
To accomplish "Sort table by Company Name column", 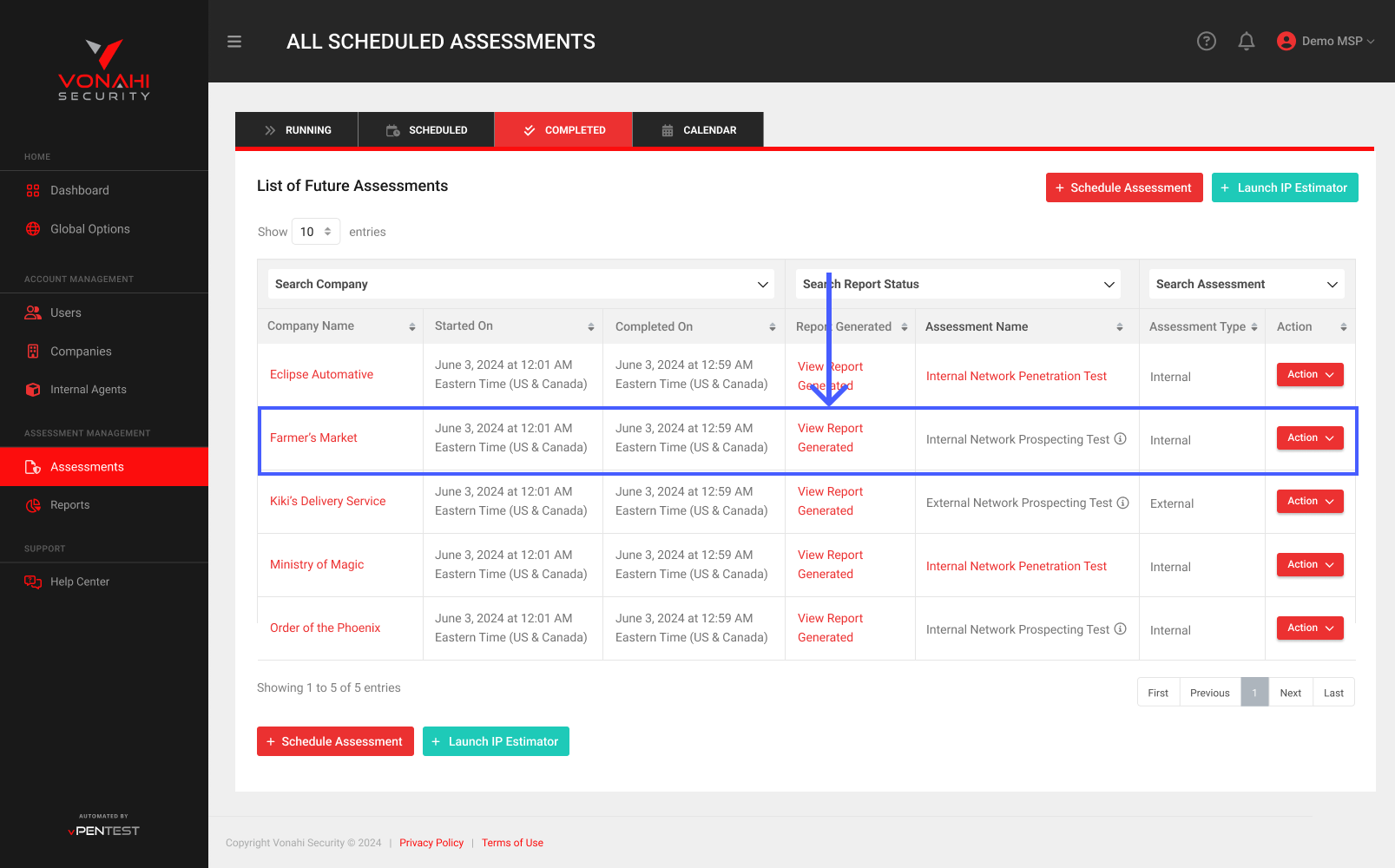I will coord(411,327).
